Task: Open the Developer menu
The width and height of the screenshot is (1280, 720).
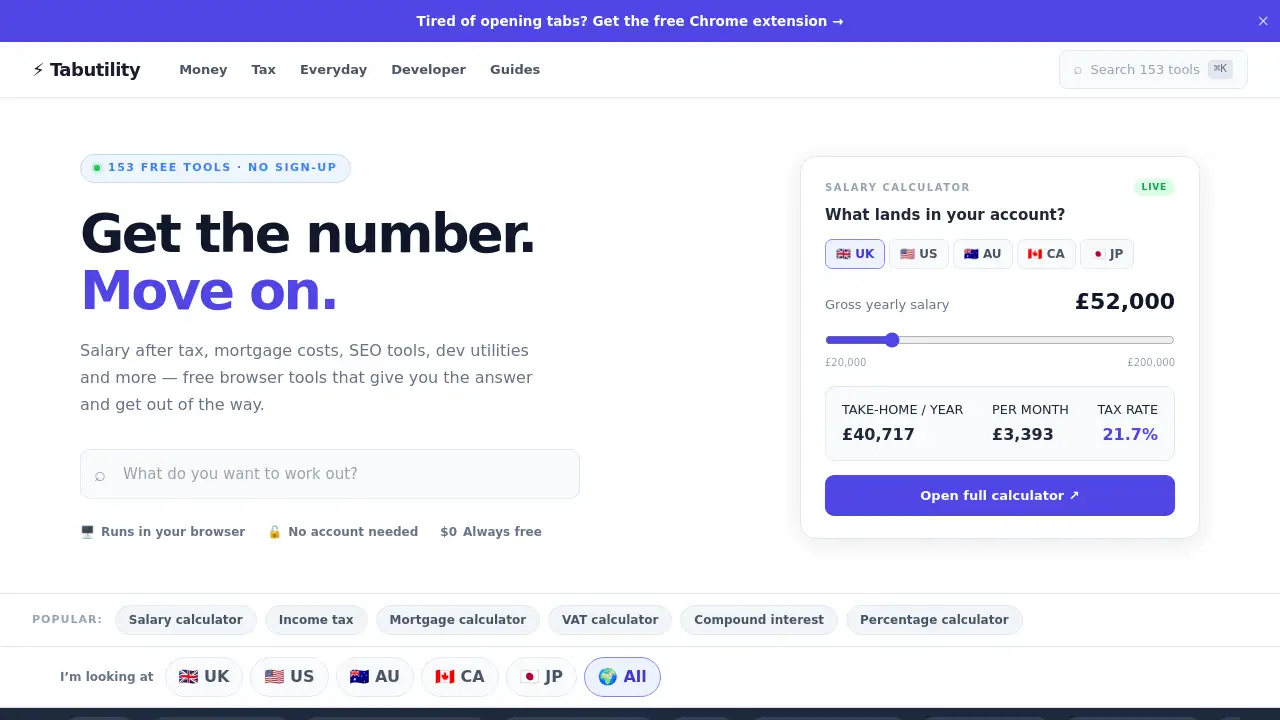Action: [428, 70]
